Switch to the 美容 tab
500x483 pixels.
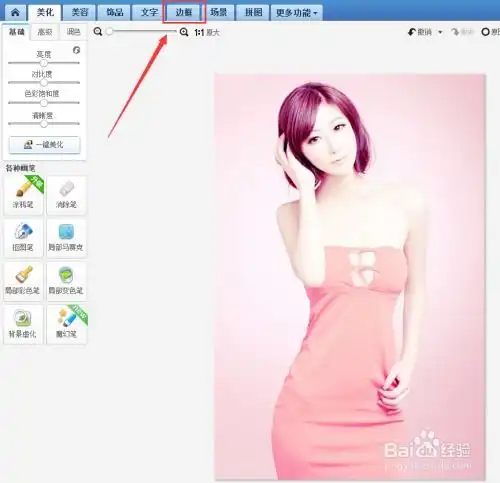tap(80, 13)
